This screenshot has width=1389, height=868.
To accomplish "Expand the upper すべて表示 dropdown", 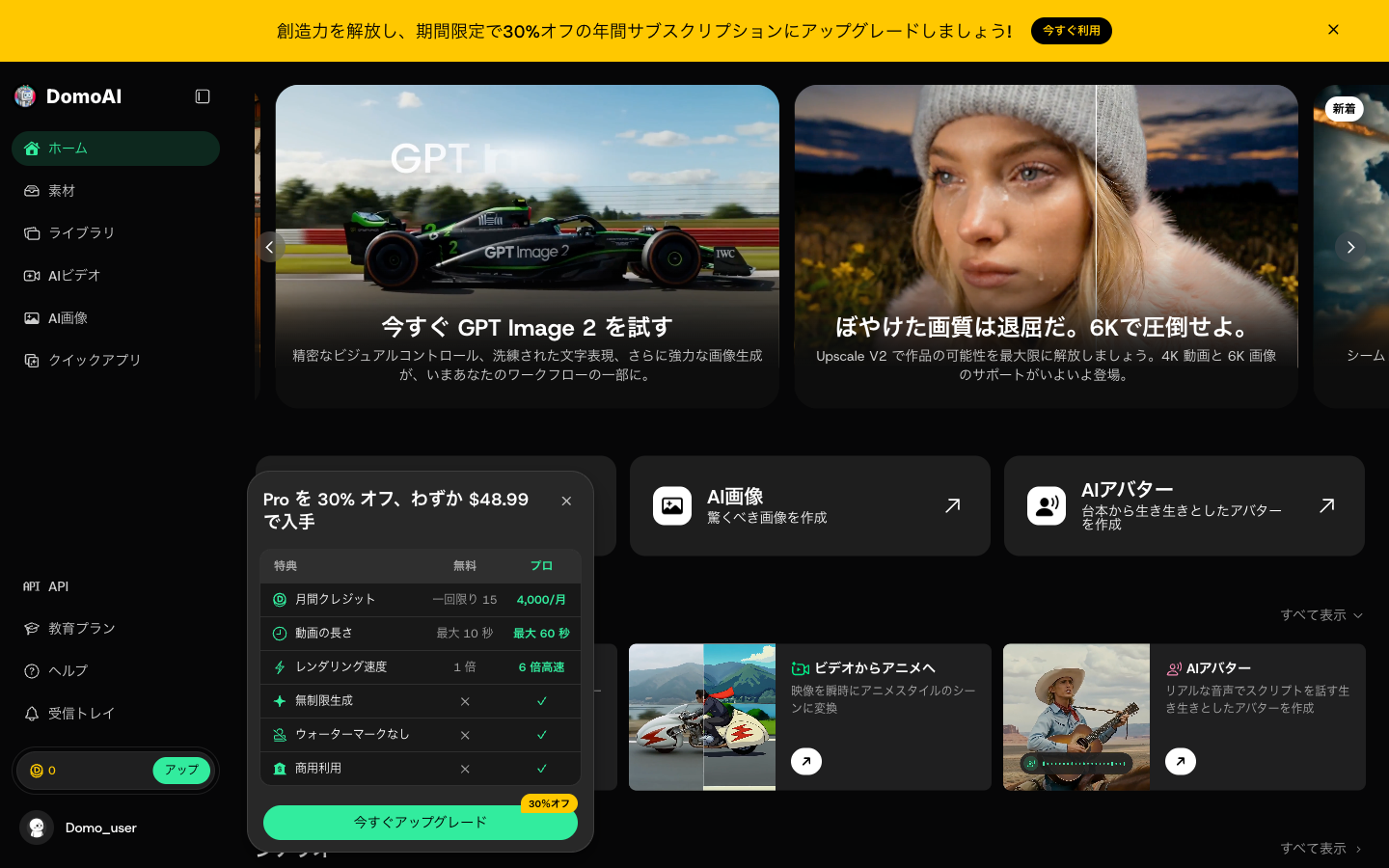I will pos(1321,615).
